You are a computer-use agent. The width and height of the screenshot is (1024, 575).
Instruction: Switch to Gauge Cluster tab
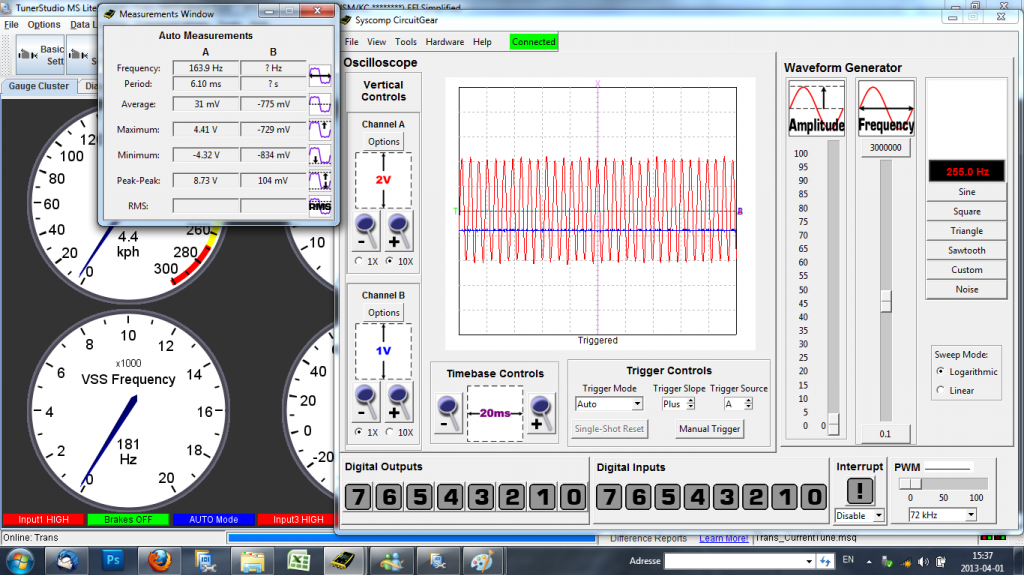coord(39,86)
